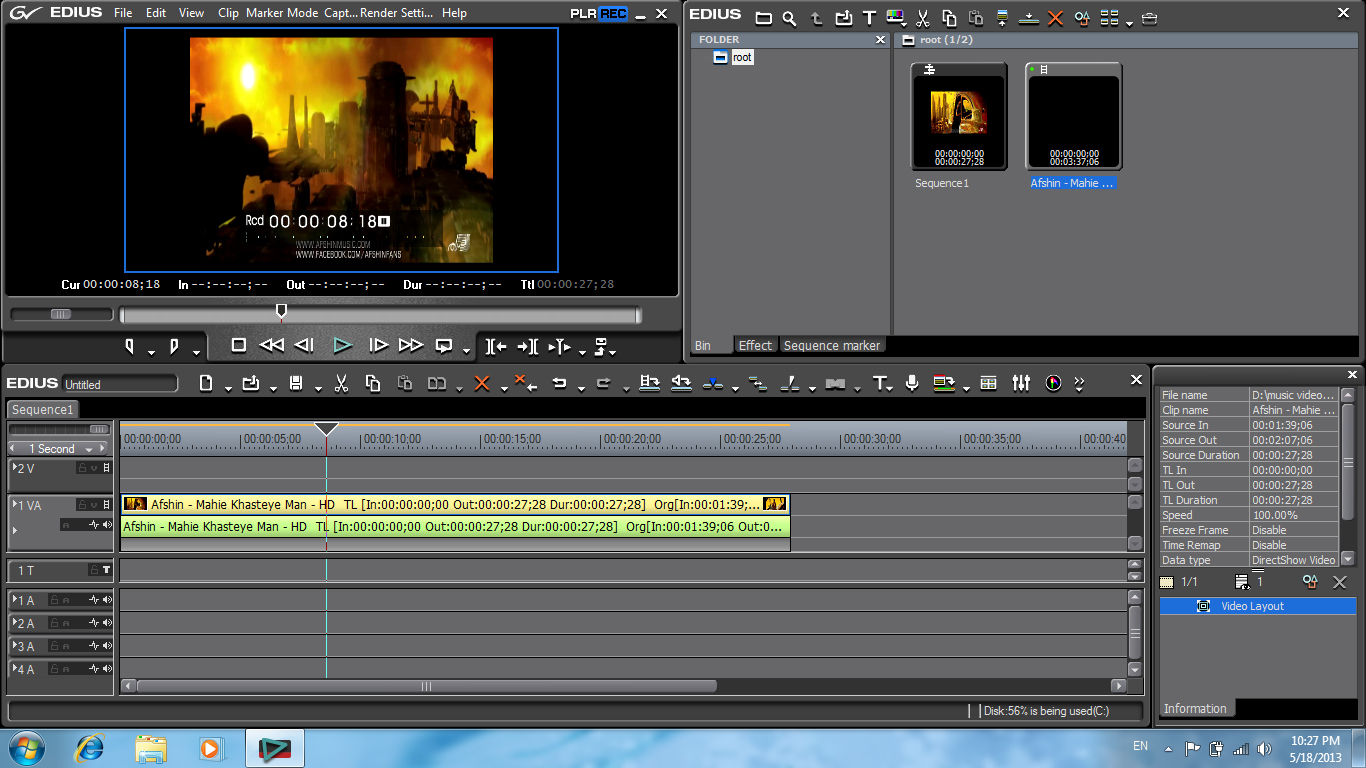Screen dimensions: 1366x768
Task: Open the File menu
Action: click(123, 13)
